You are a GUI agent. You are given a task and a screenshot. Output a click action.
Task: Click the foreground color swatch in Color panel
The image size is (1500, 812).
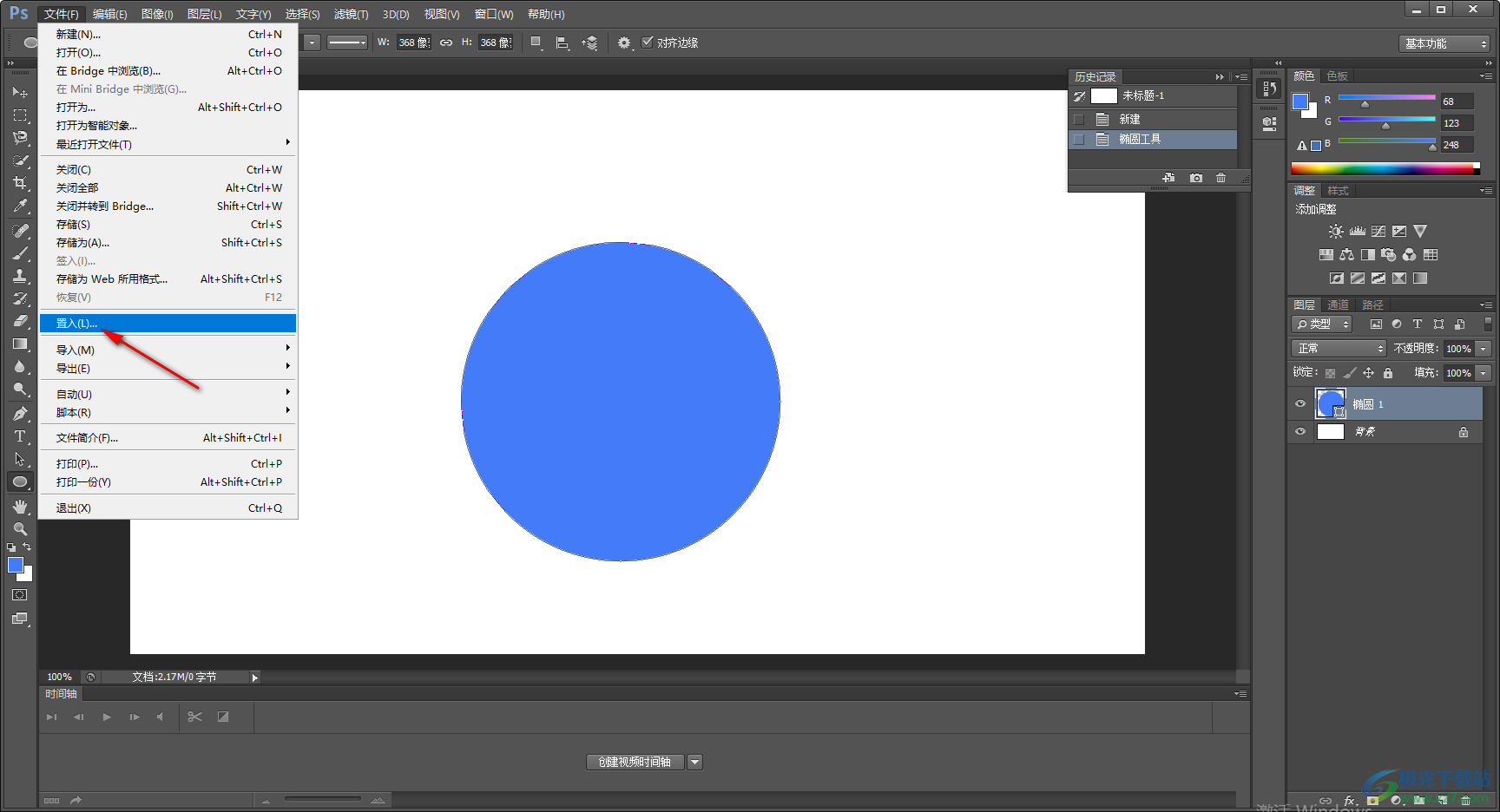tap(1299, 101)
